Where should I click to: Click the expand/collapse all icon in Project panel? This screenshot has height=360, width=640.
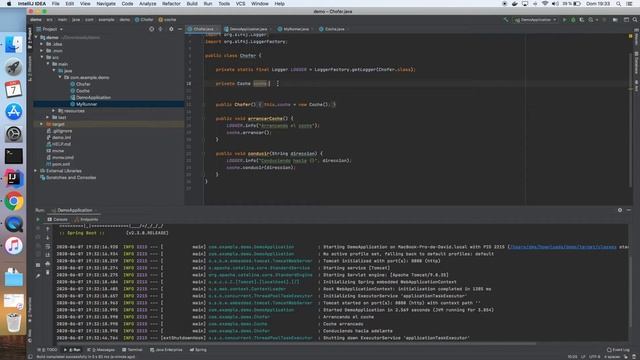point(161,29)
